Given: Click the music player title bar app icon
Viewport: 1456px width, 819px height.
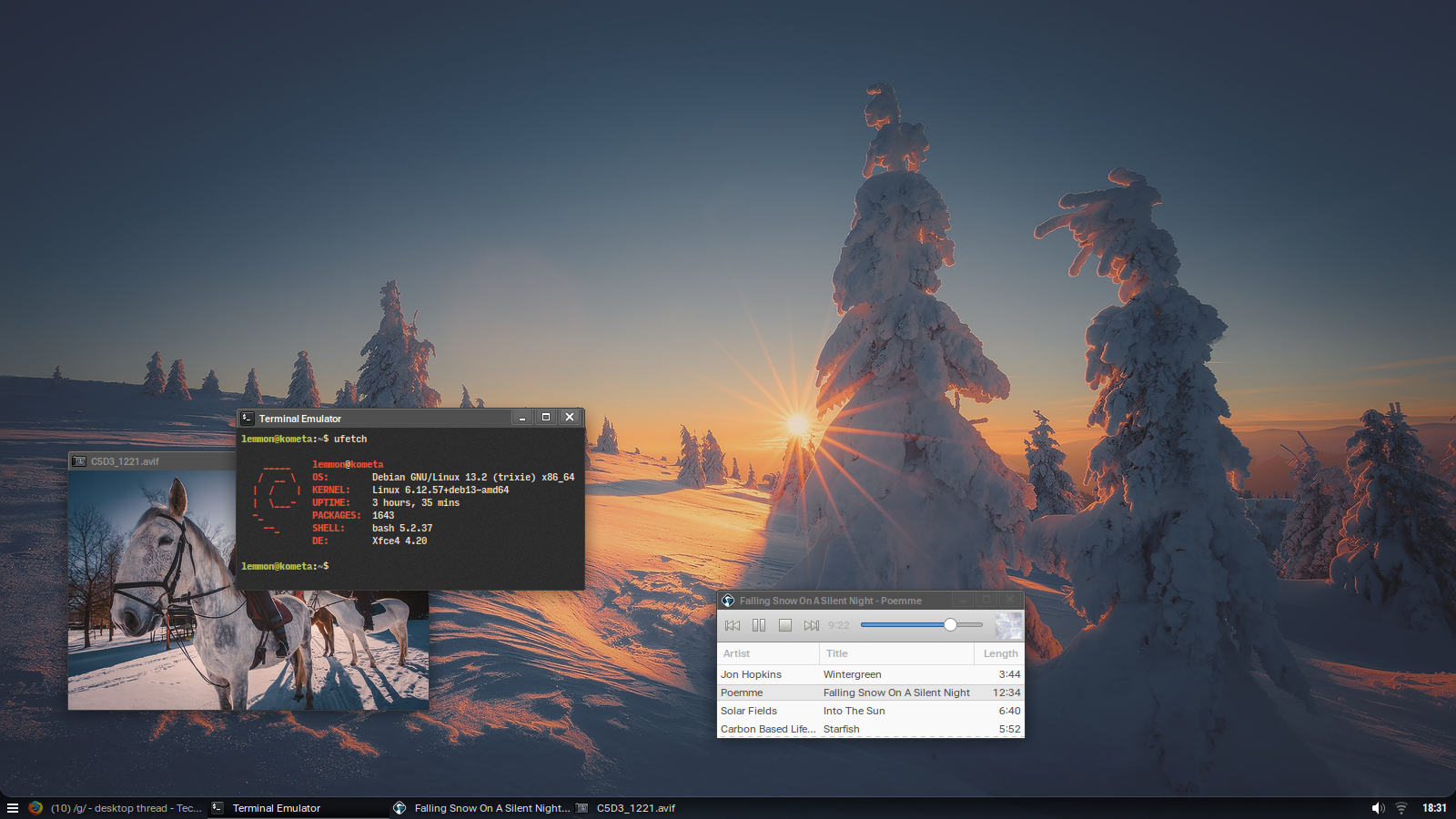Looking at the screenshot, I should click(x=728, y=601).
